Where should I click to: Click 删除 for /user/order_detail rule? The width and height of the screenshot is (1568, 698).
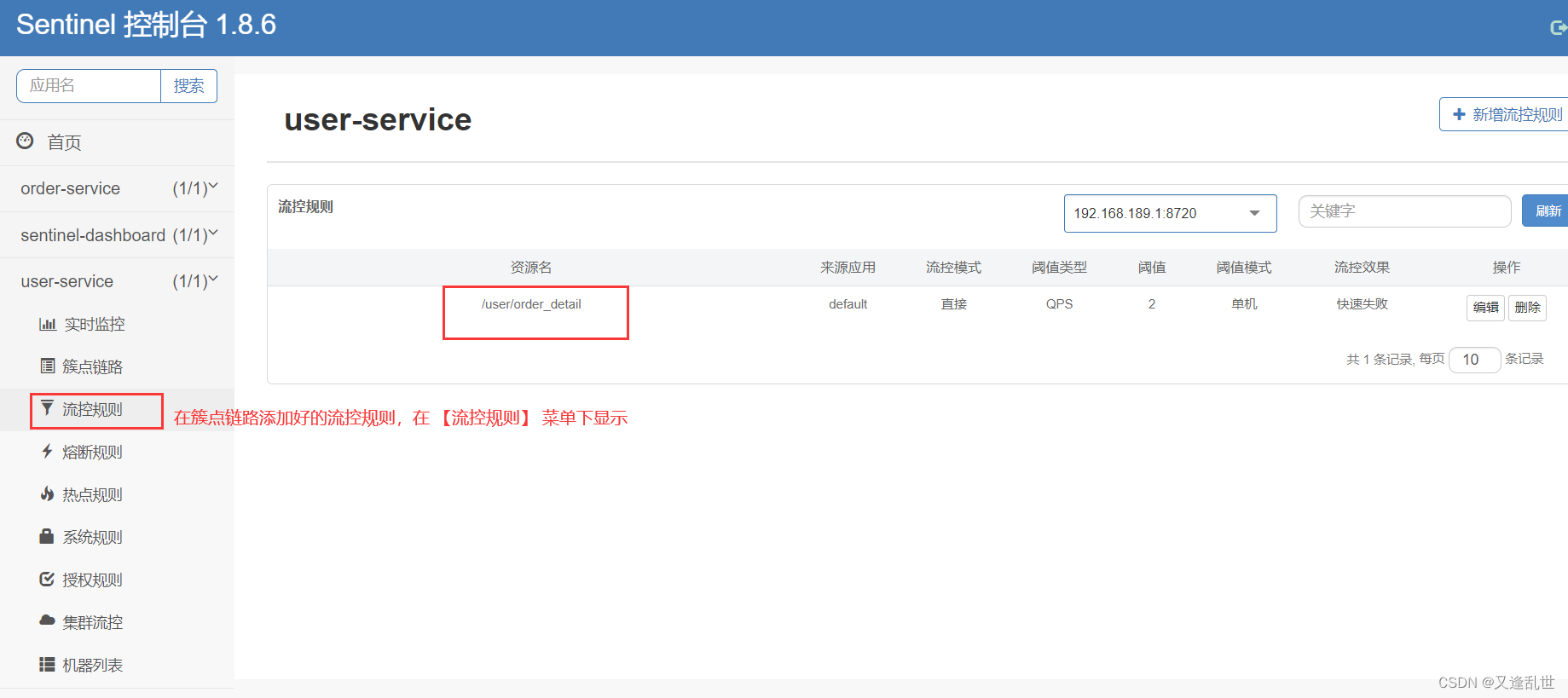[1527, 308]
